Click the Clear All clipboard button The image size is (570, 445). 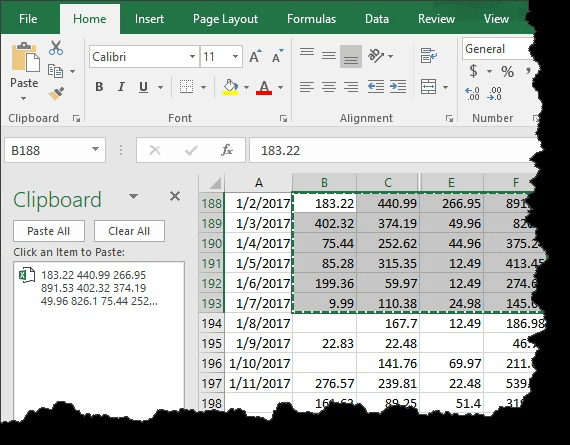coord(129,231)
